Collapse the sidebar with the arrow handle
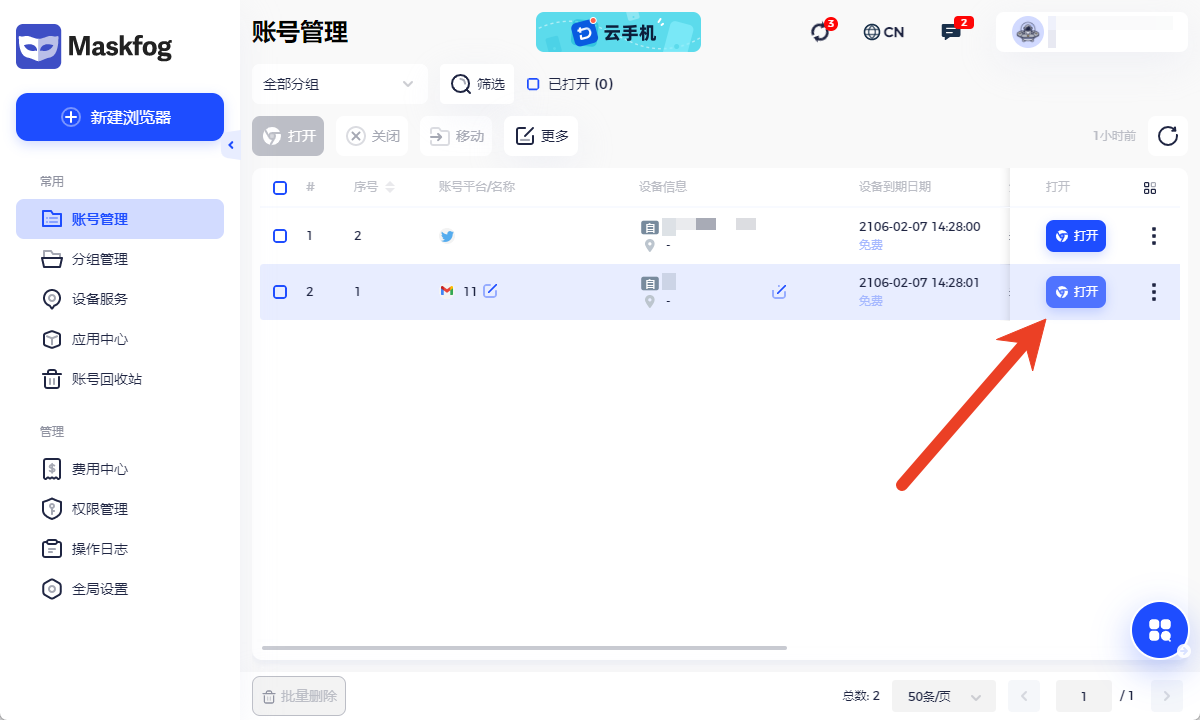The image size is (1200, 720). (231, 146)
